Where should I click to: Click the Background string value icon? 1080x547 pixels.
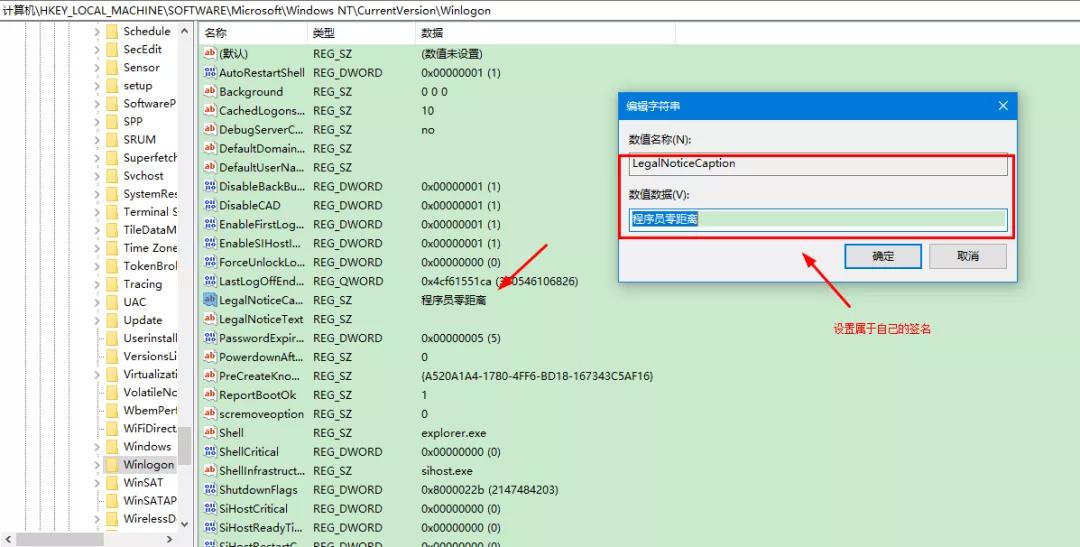coord(210,92)
